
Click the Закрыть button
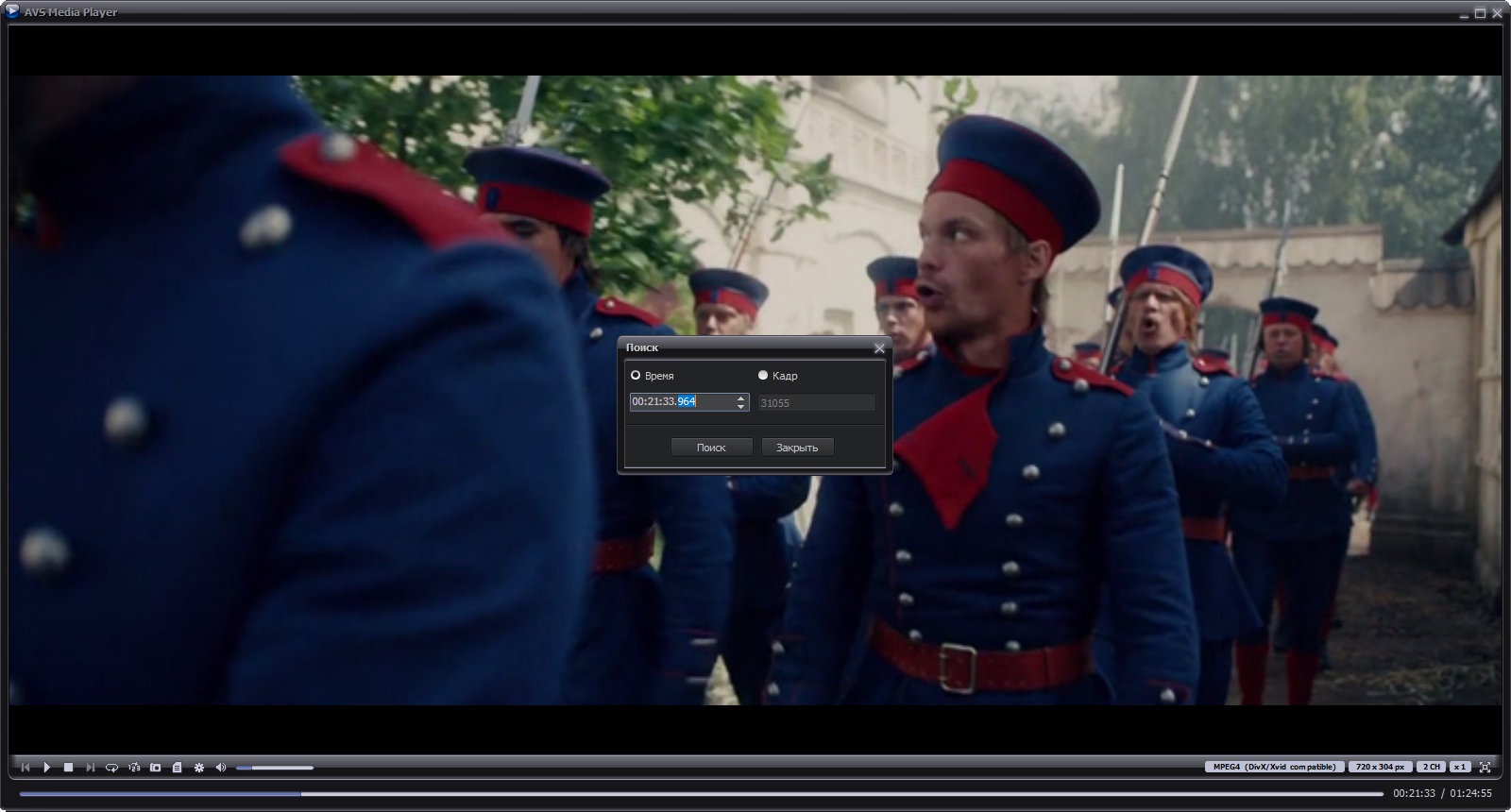[x=797, y=448]
